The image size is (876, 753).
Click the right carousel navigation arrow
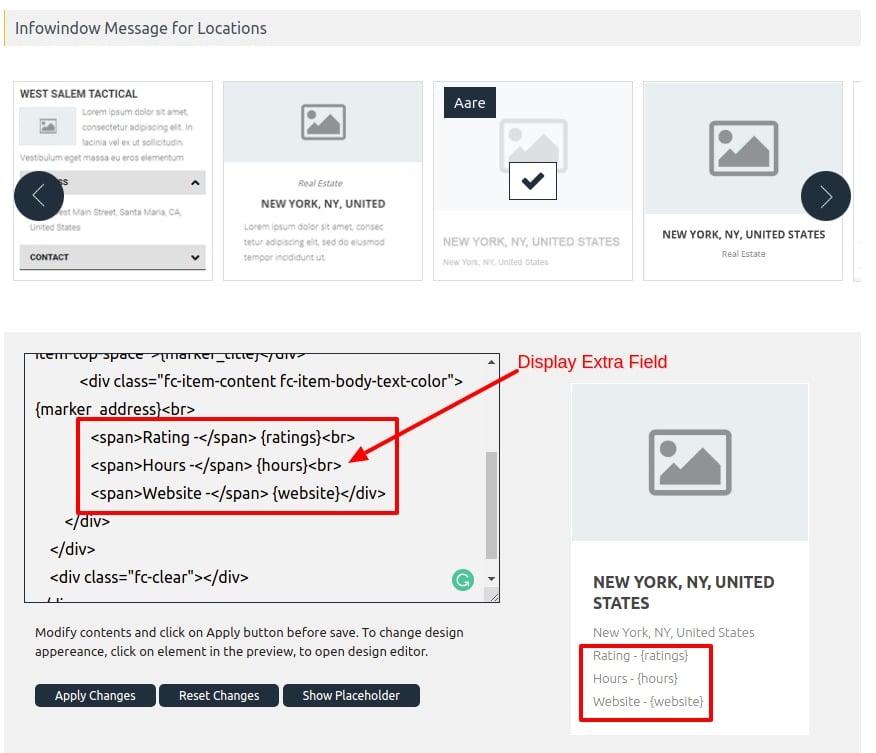click(826, 195)
